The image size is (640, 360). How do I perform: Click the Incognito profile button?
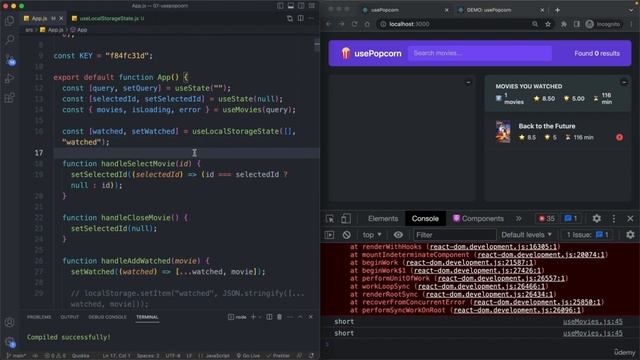pyautogui.click(x=603, y=24)
